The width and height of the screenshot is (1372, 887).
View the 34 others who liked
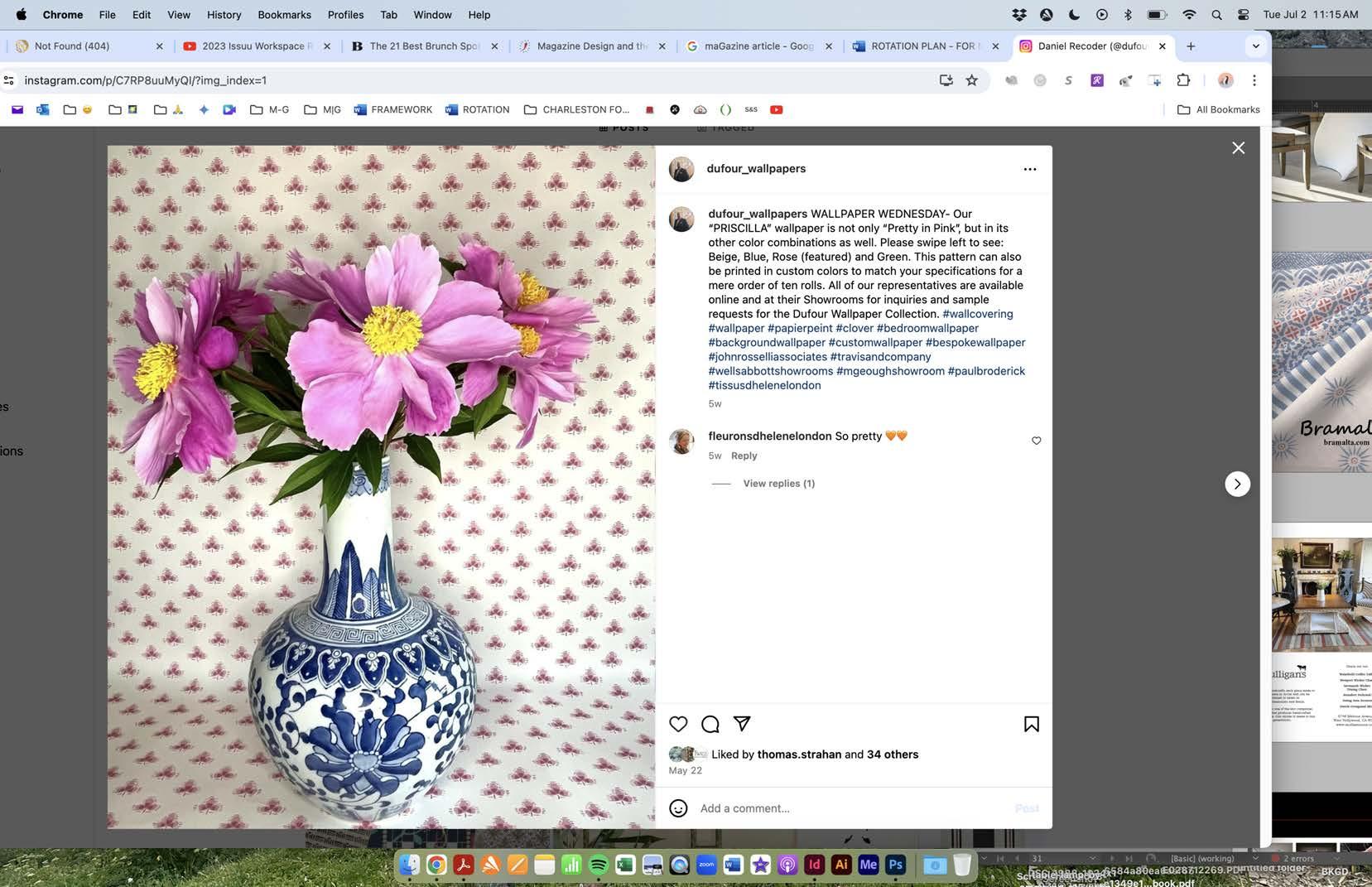pyautogui.click(x=893, y=754)
